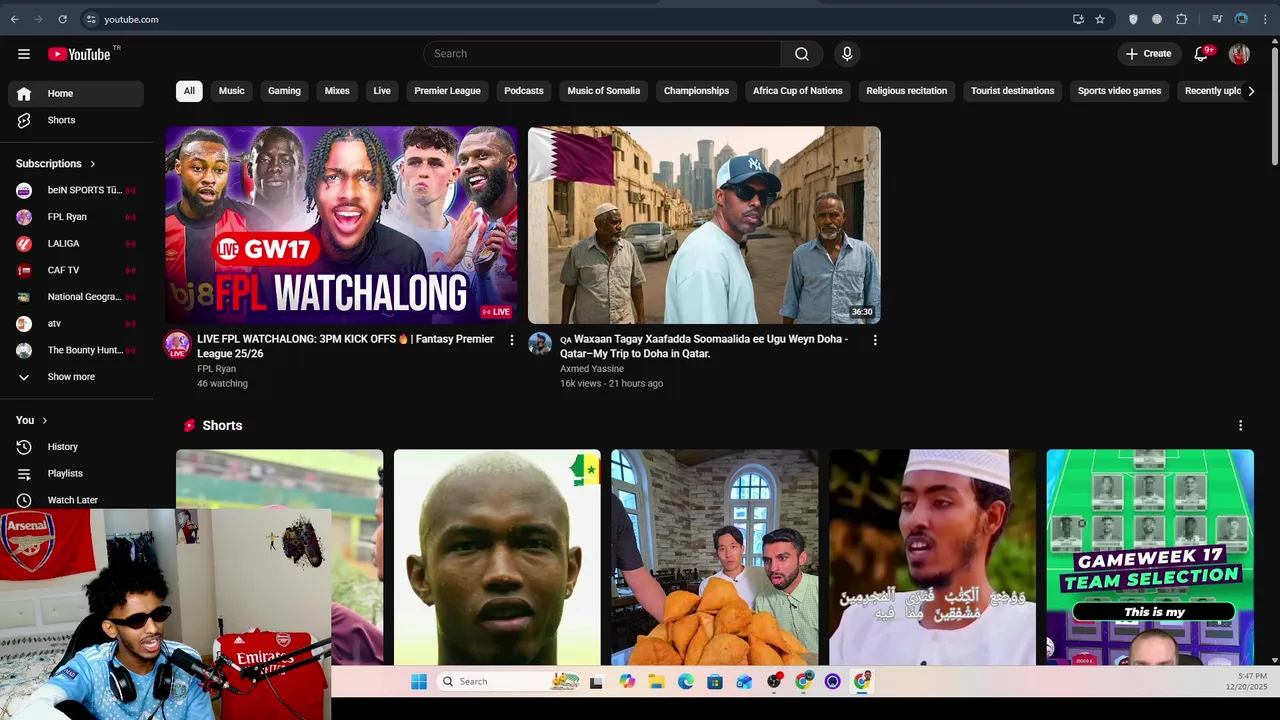Open FPL Ryan subscription in sidebar
The image size is (1280, 720).
76,217
